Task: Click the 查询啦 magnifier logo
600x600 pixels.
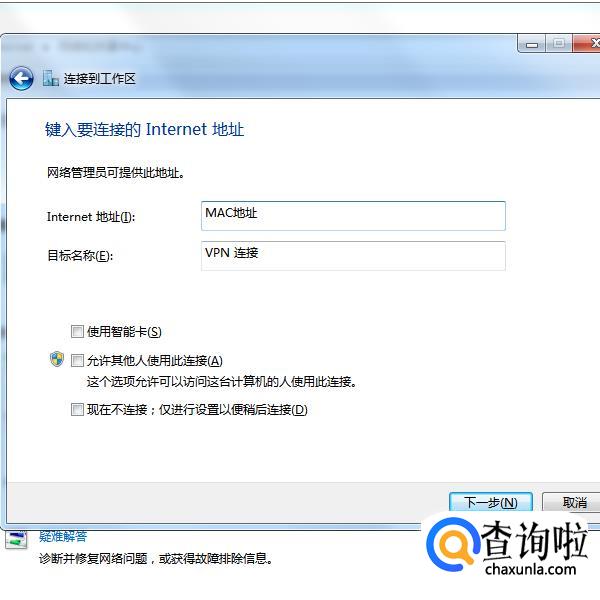Action: tap(452, 544)
